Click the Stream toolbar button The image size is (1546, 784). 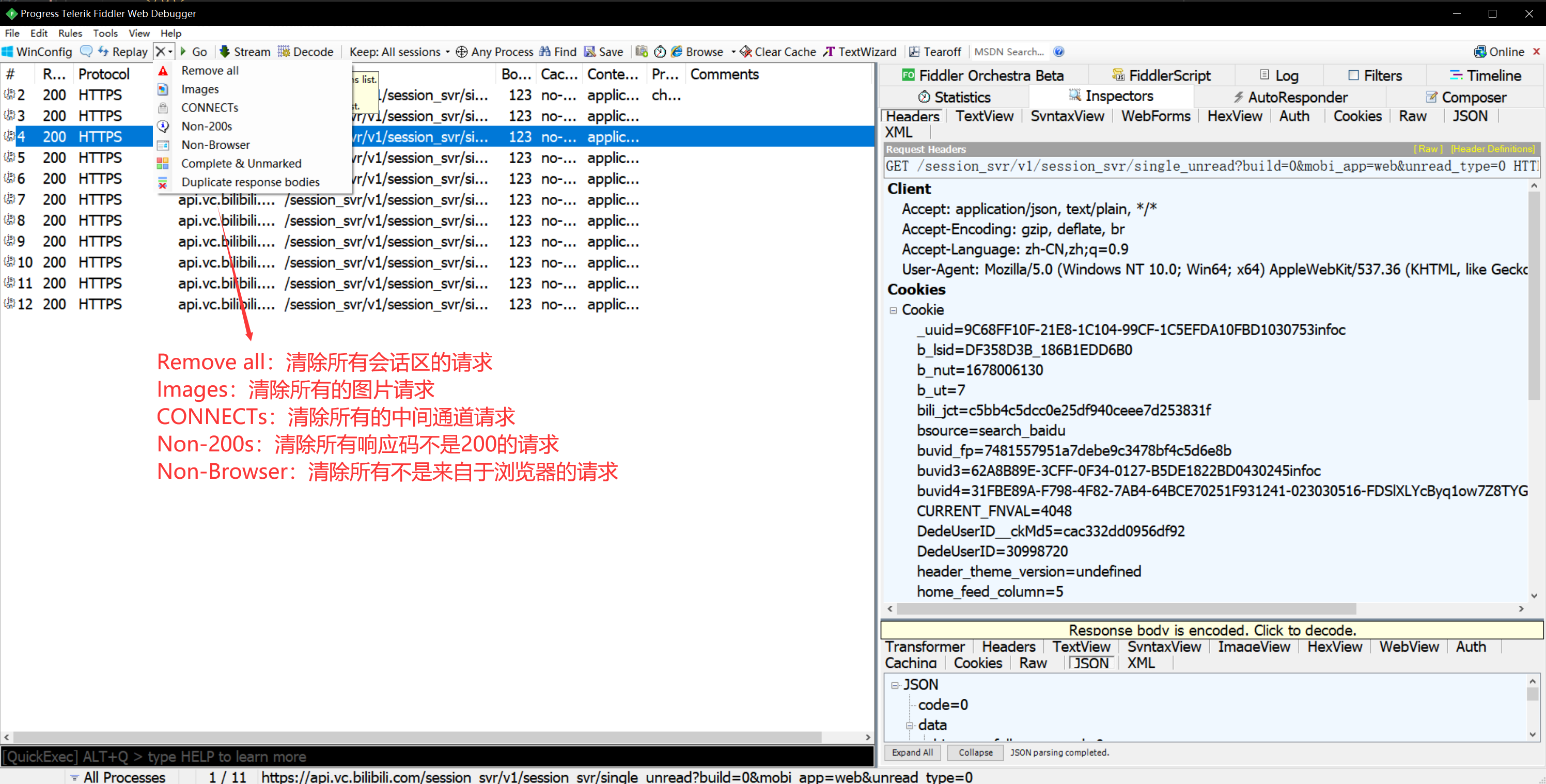[x=245, y=52]
